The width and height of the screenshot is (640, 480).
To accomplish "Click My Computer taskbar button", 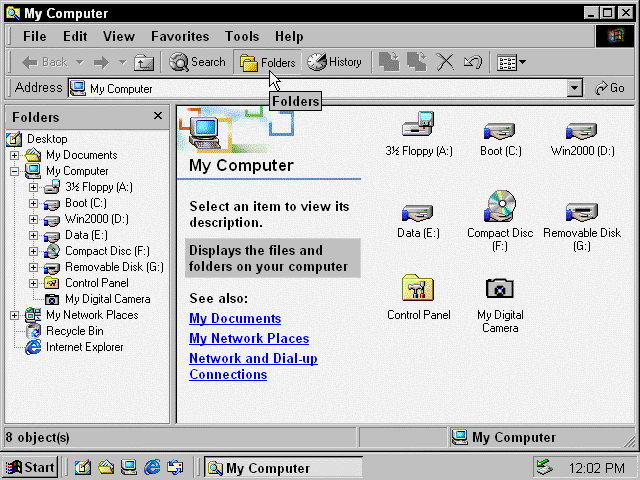I will pyautogui.click(x=283, y=468).
